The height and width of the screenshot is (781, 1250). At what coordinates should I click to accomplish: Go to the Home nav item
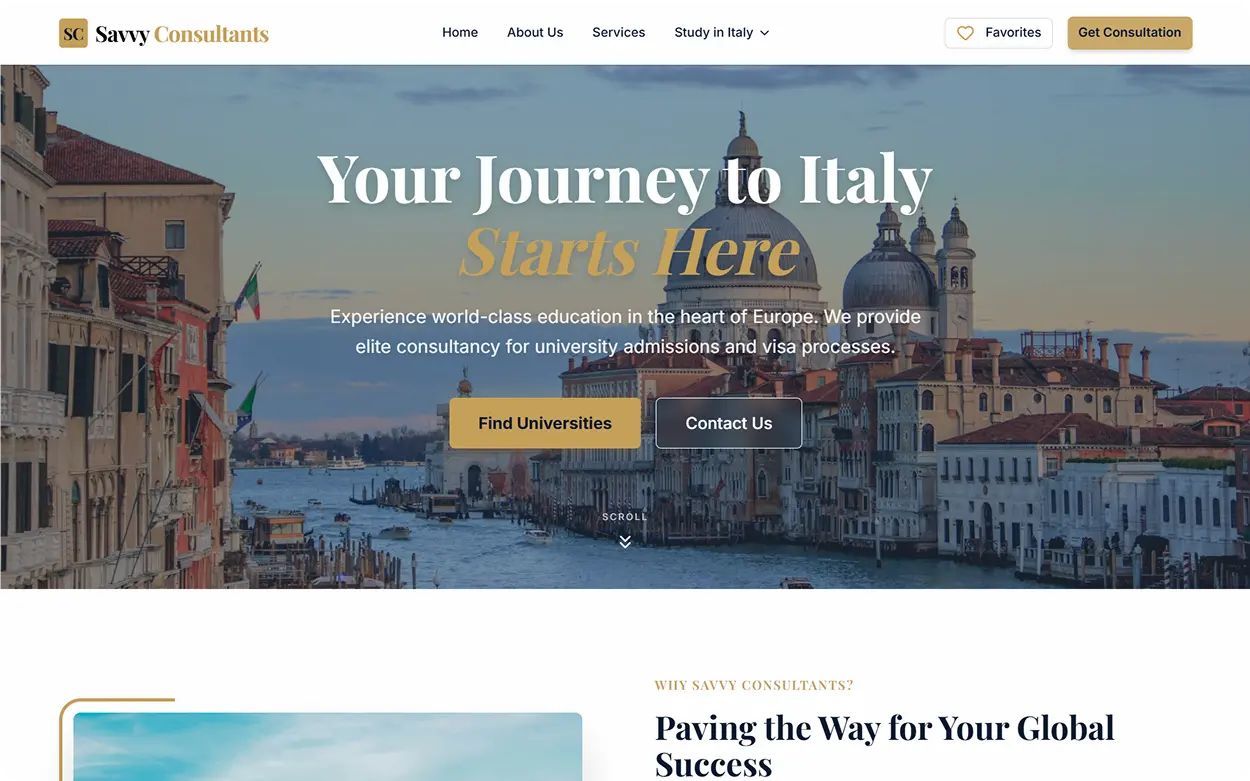460,33
